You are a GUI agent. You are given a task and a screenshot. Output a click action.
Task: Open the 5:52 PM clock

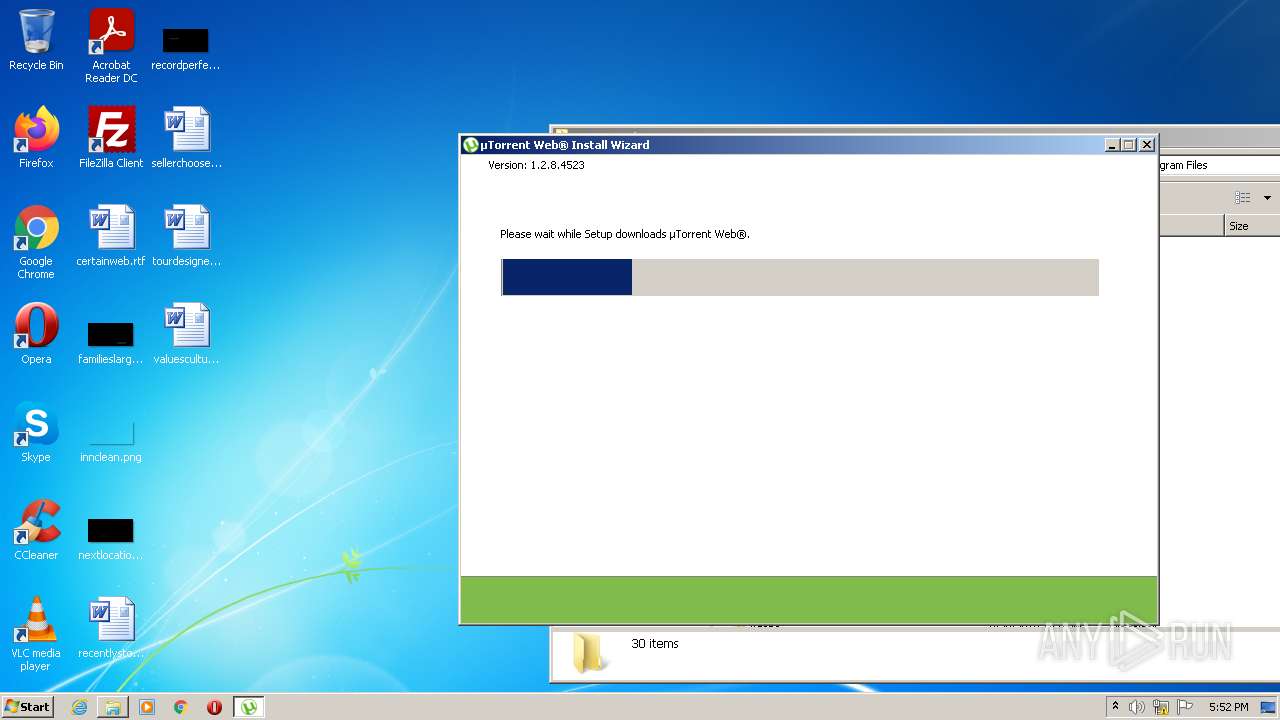1228,707
